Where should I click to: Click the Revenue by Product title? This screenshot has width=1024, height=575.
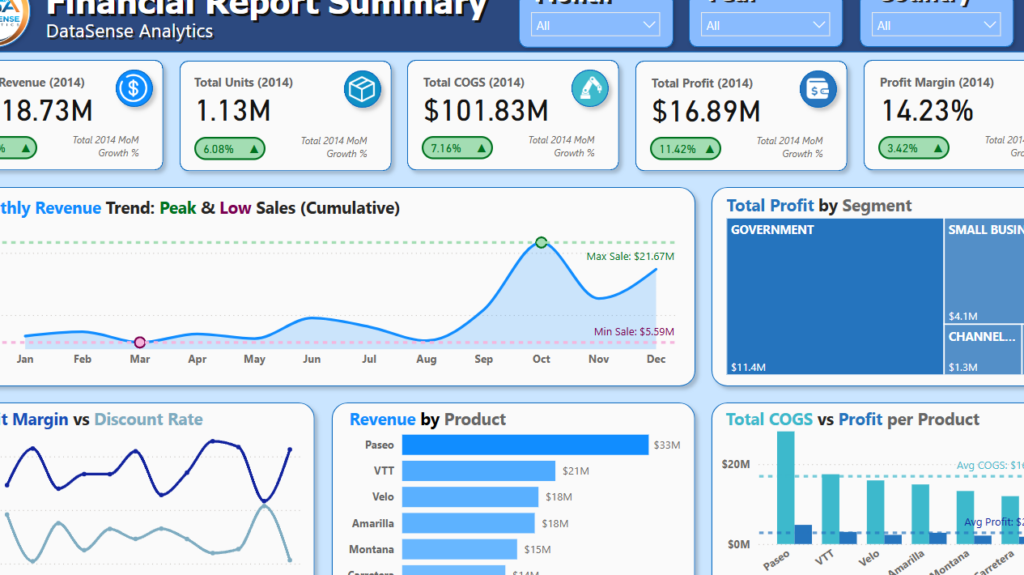tap(428, 419)
